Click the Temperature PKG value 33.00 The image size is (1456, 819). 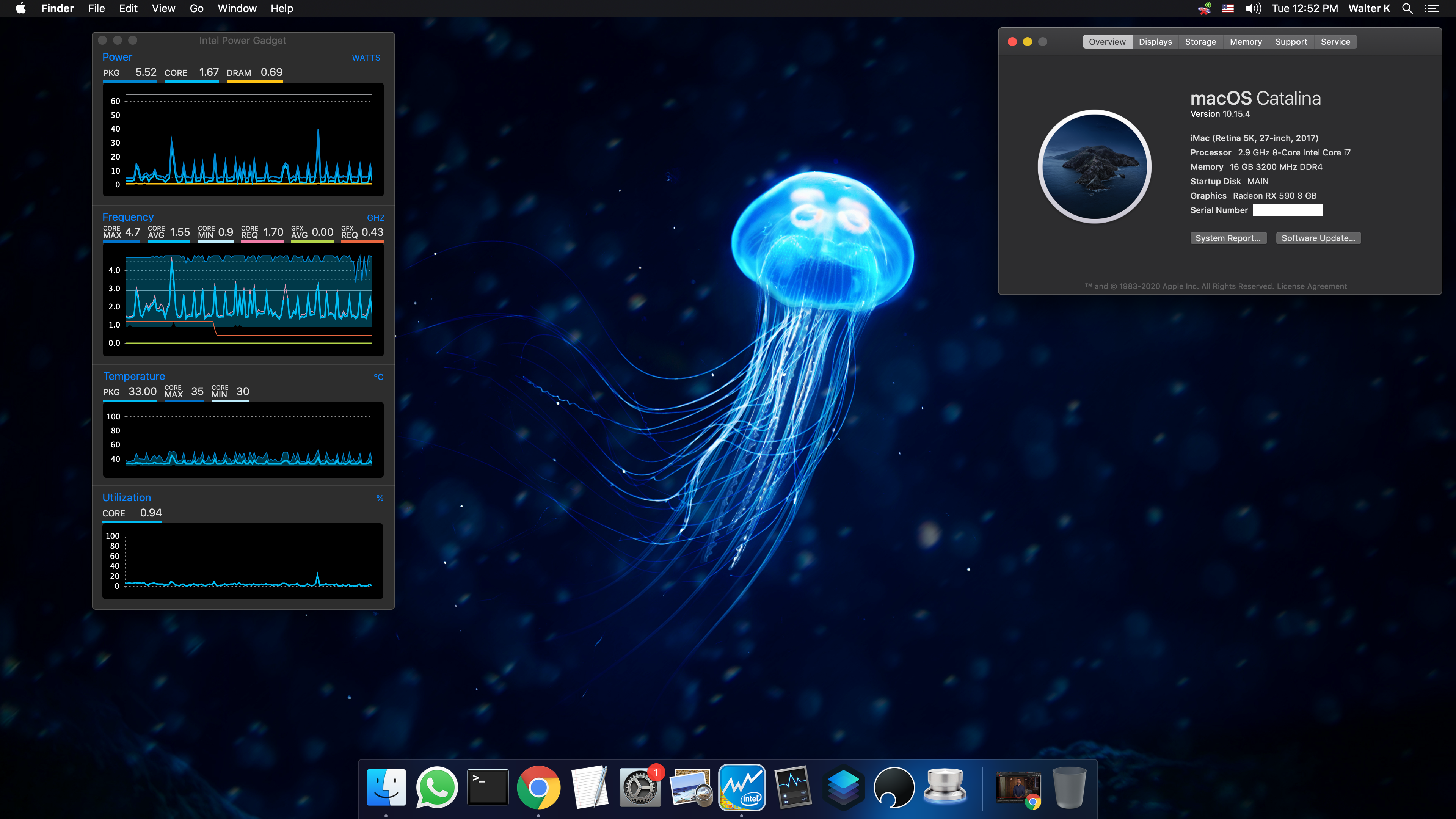143,392
